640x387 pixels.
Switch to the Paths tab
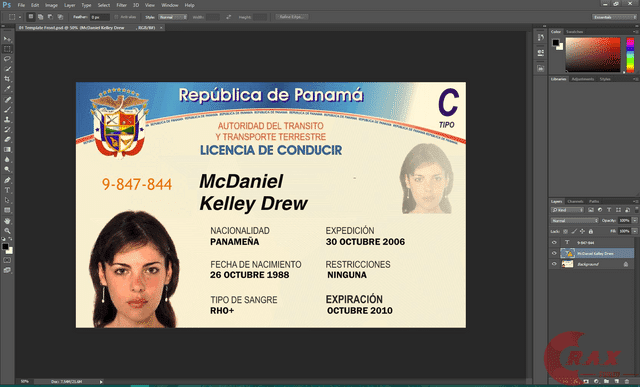click(594, 201)
